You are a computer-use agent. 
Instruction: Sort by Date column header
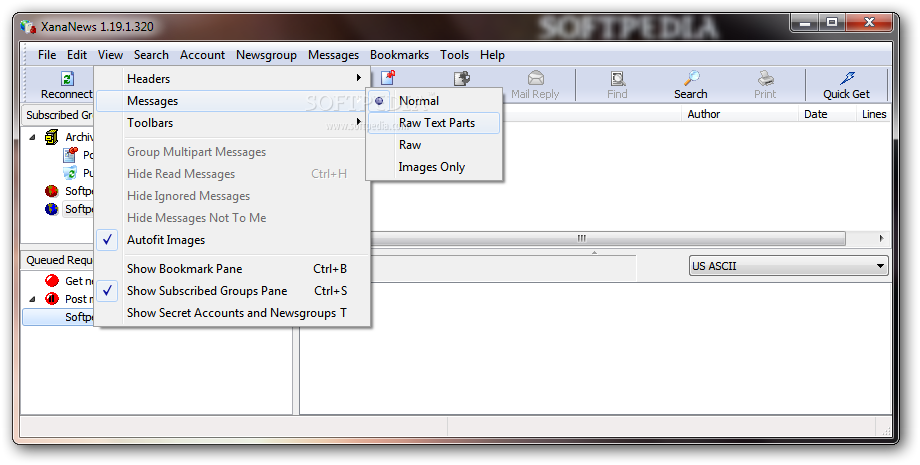point(827,114)
